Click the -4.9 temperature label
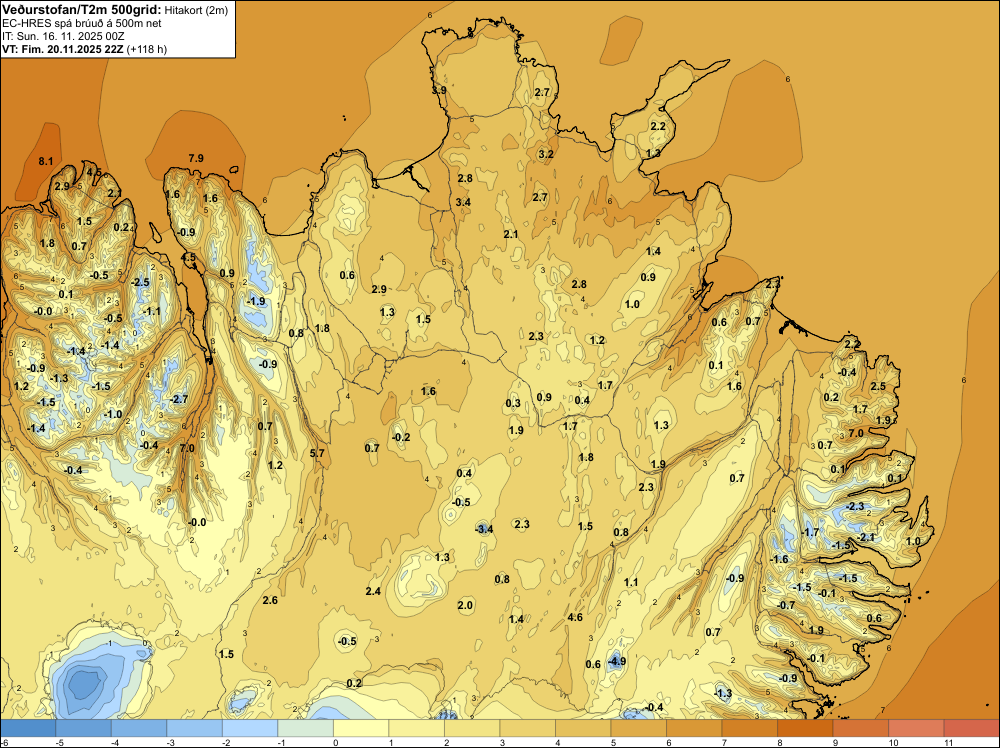 click(x=617, y=661)
